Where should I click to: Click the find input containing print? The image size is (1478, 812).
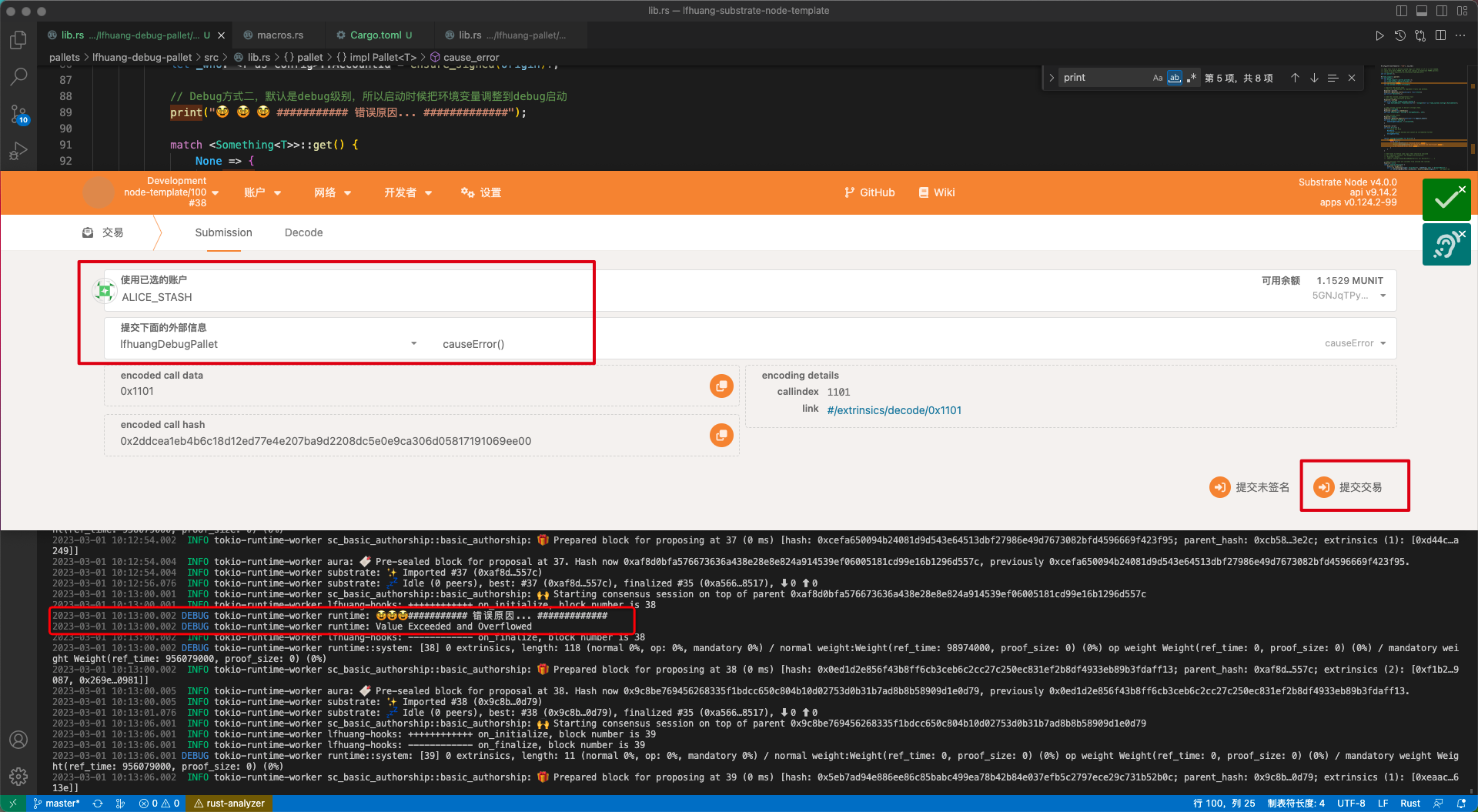tap(1105, 78)
